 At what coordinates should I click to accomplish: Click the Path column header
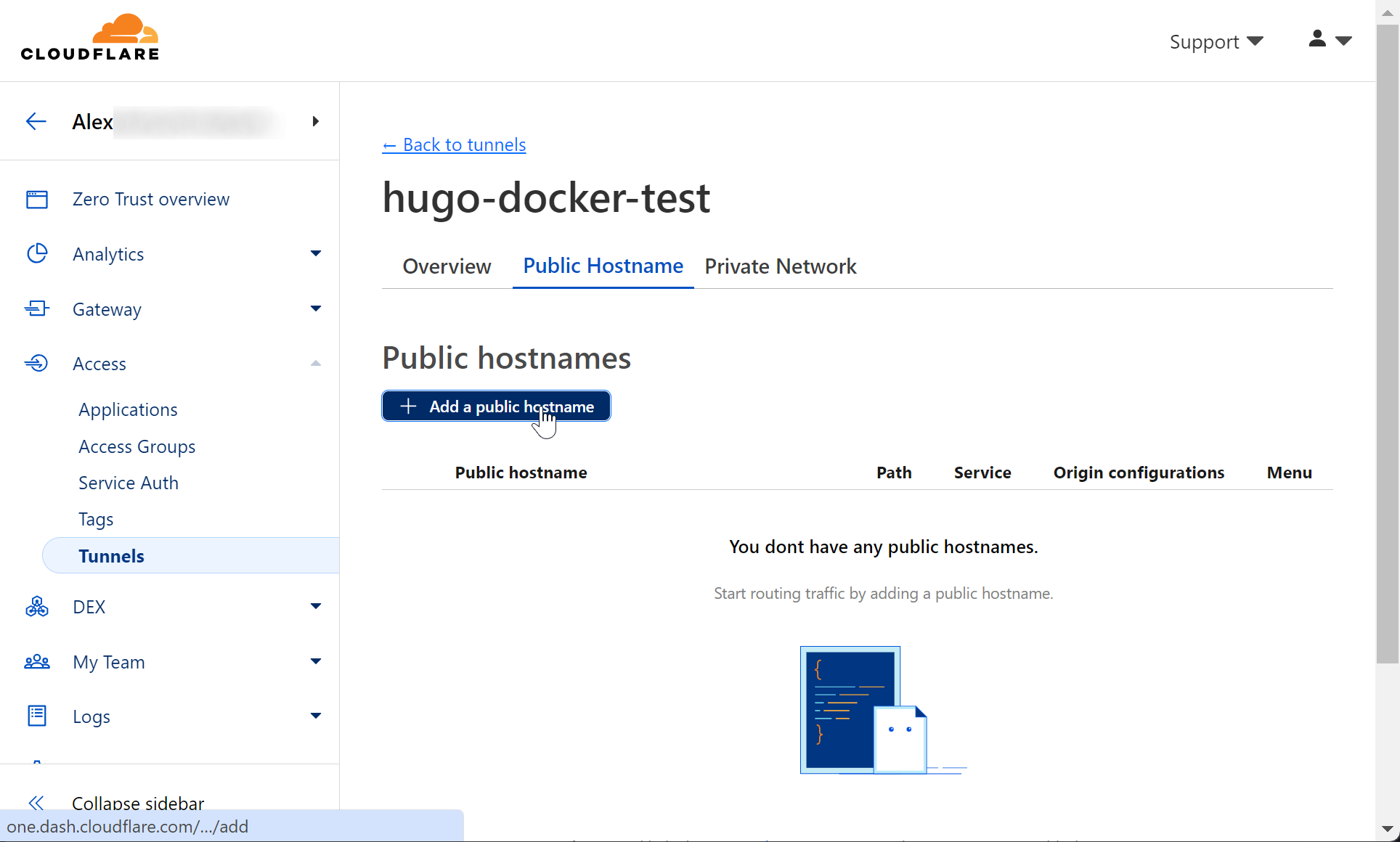coord(894,473)
